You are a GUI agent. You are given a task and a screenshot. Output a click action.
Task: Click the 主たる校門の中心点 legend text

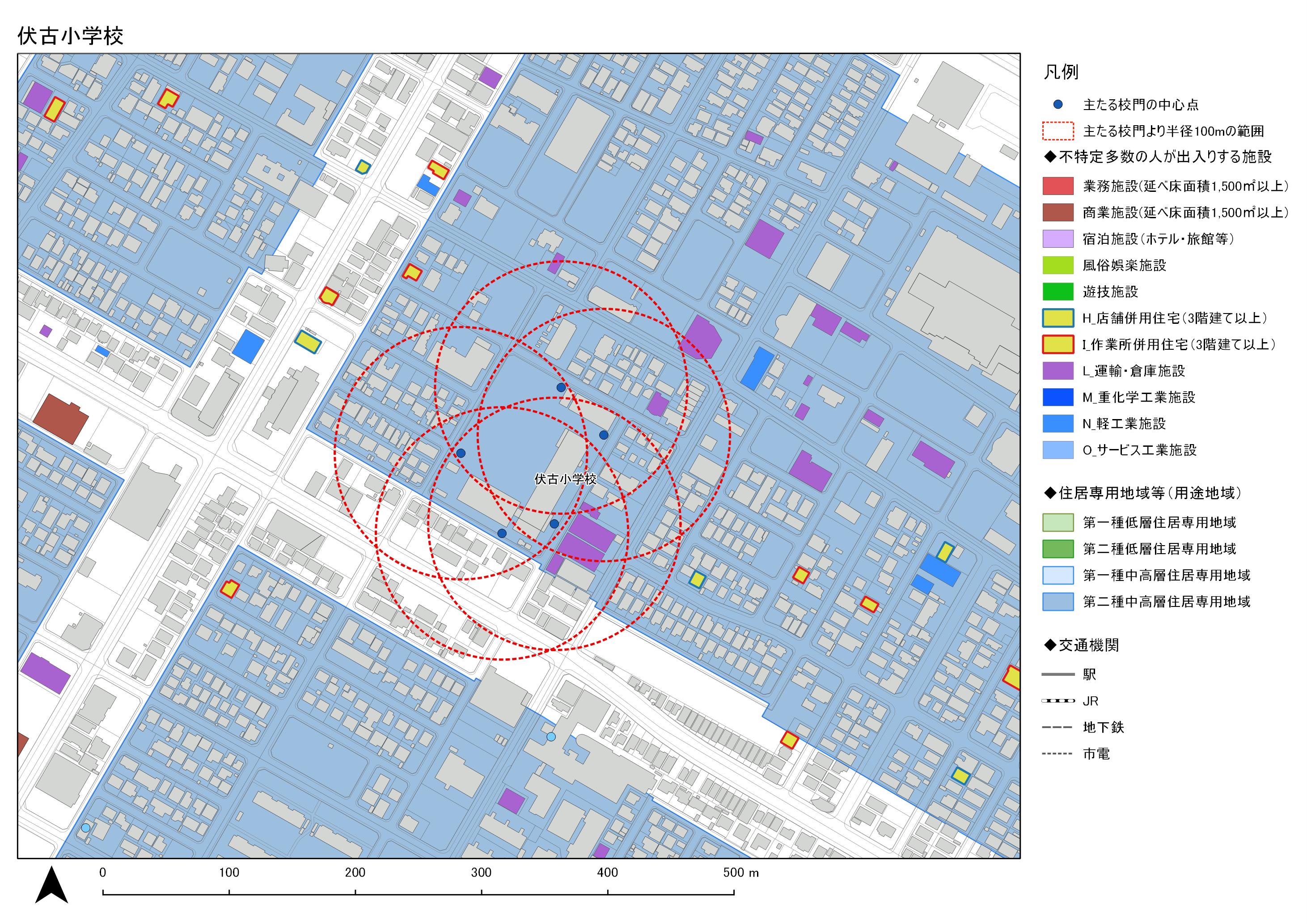[x=1141, y=105]
